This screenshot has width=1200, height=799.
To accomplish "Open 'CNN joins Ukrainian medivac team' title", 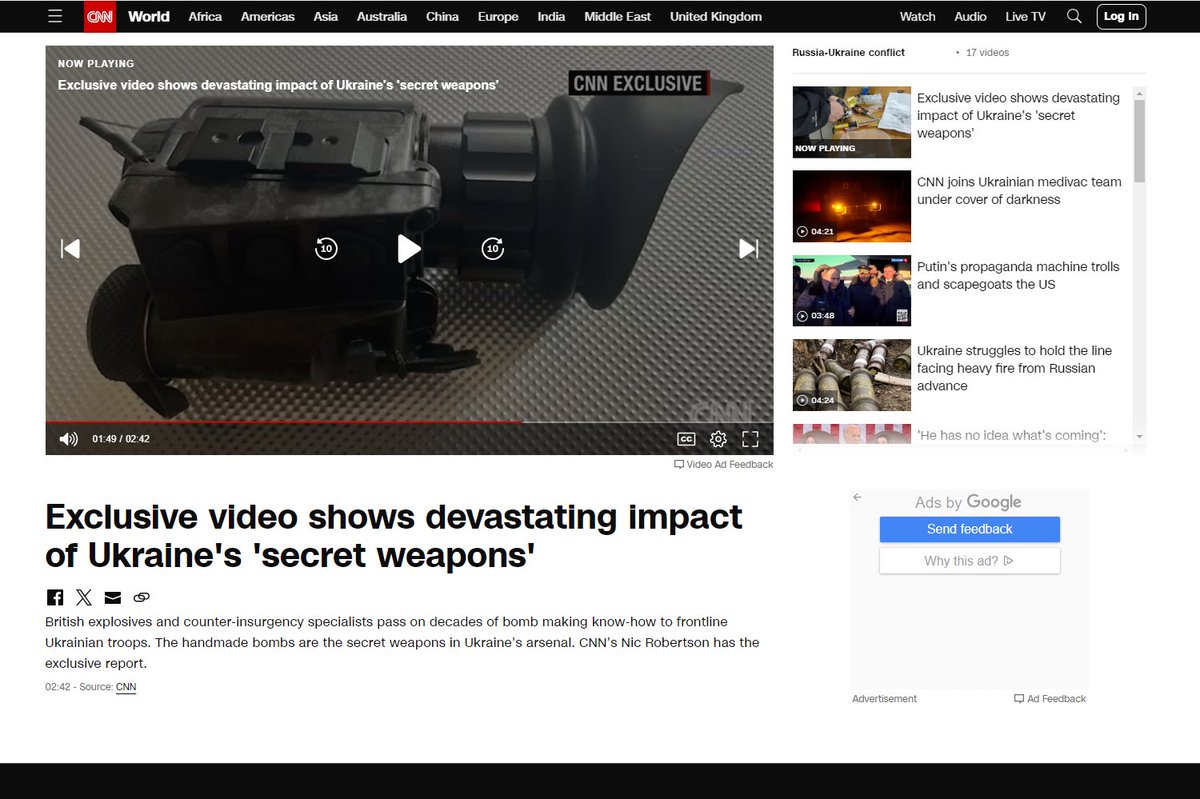I will point(1019,190).
